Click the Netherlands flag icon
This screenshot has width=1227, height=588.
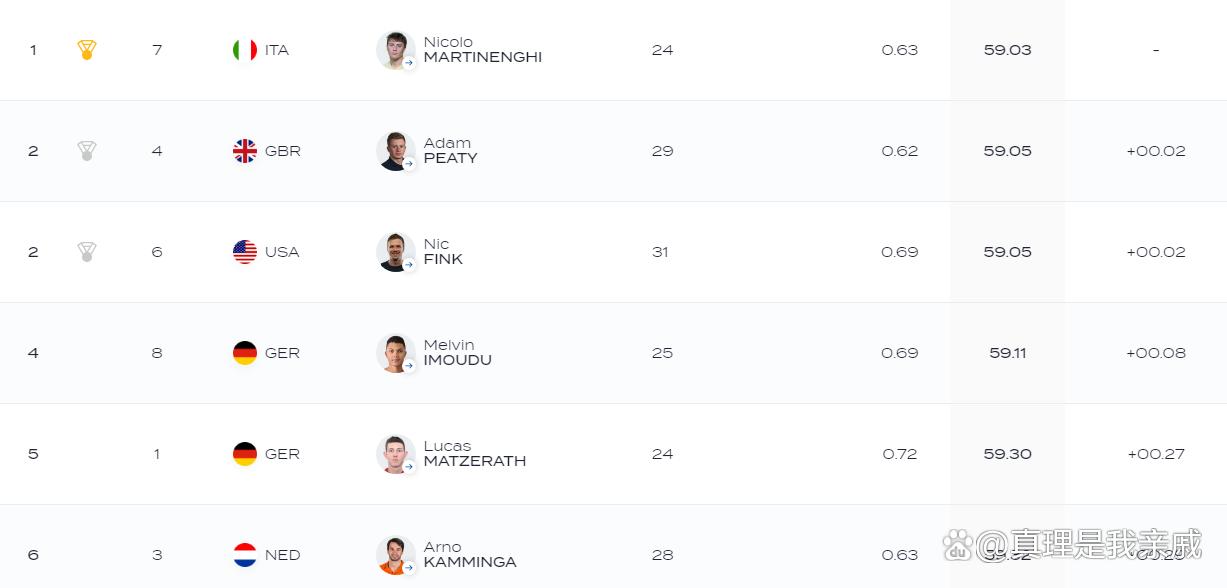(245, 555)
